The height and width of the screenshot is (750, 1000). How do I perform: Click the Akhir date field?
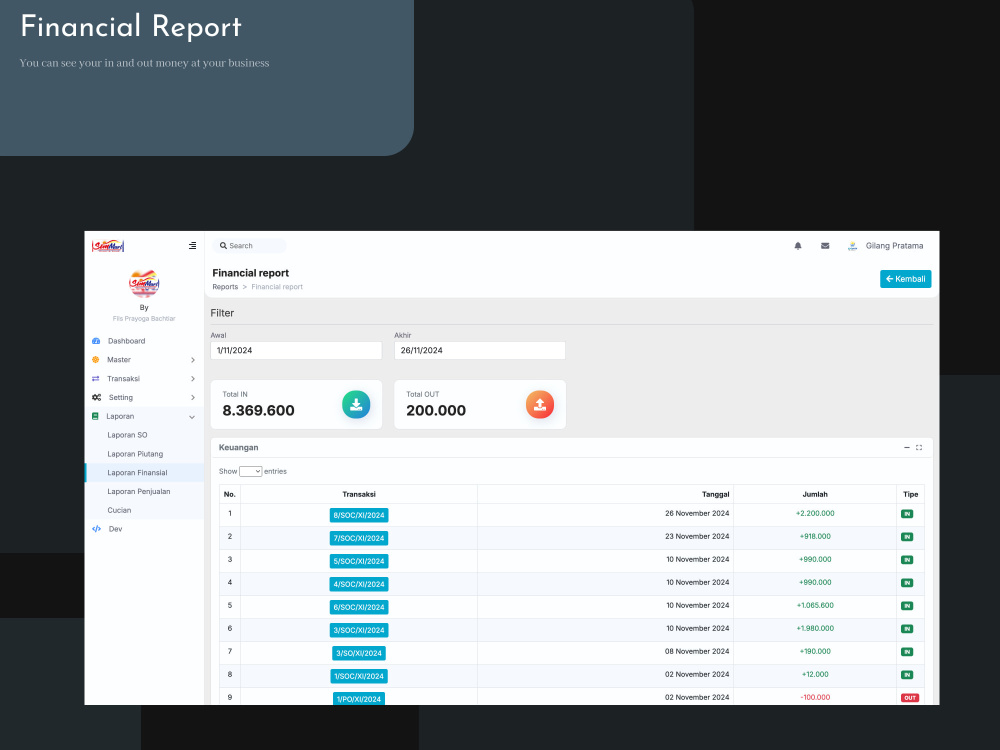(x=480, y=350)
